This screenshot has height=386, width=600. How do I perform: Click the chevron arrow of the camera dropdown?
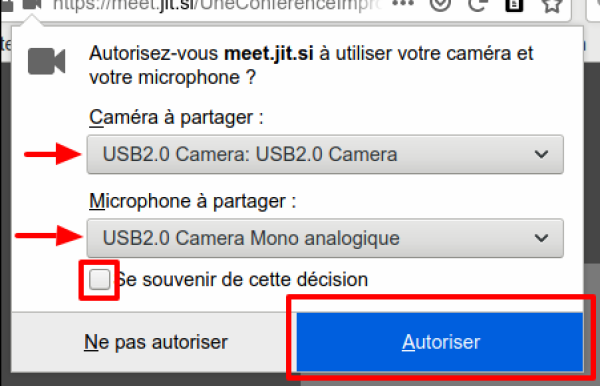(541, 155)
